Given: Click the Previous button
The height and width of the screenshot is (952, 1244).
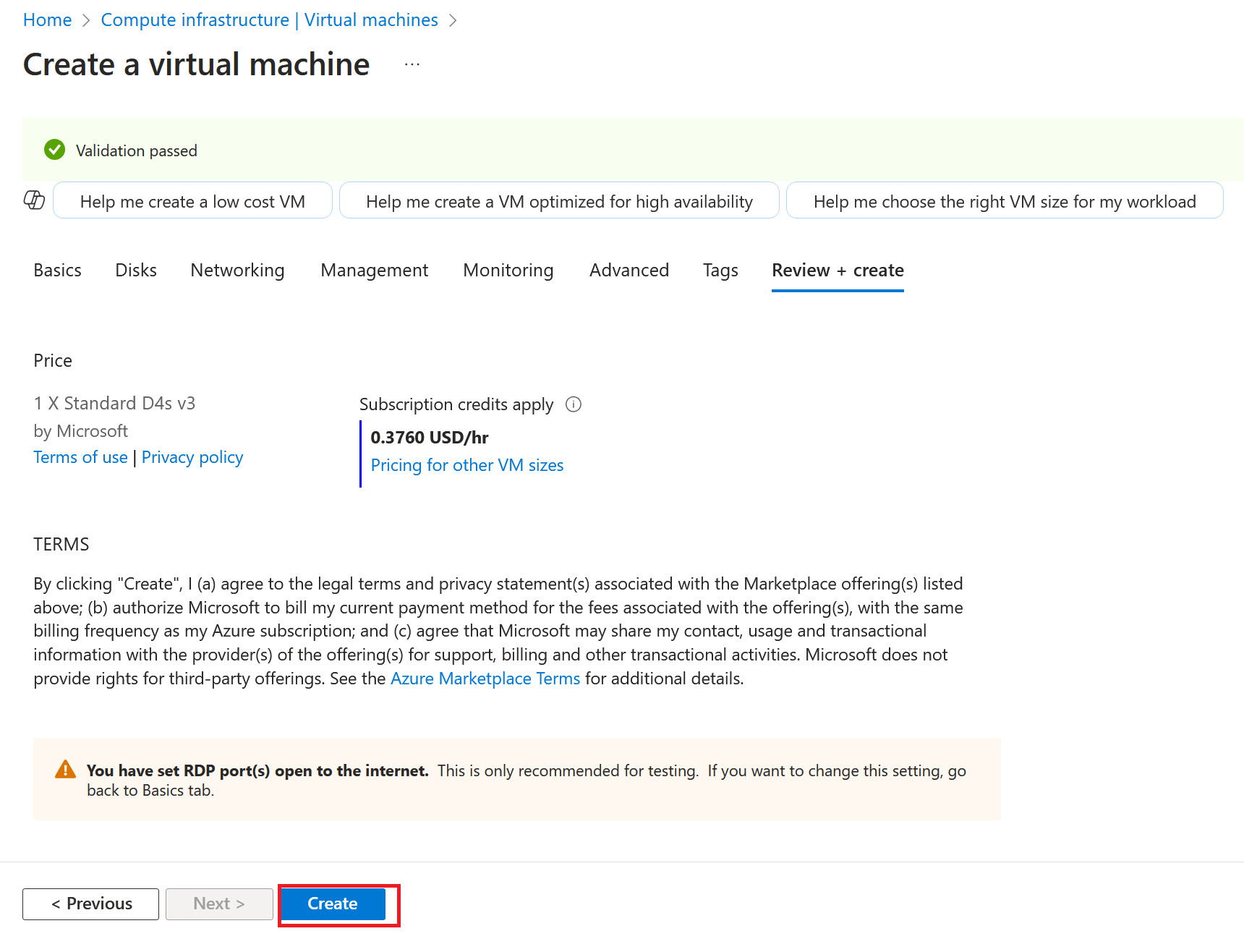Looking at the screenshot, I should click(90, 904).
